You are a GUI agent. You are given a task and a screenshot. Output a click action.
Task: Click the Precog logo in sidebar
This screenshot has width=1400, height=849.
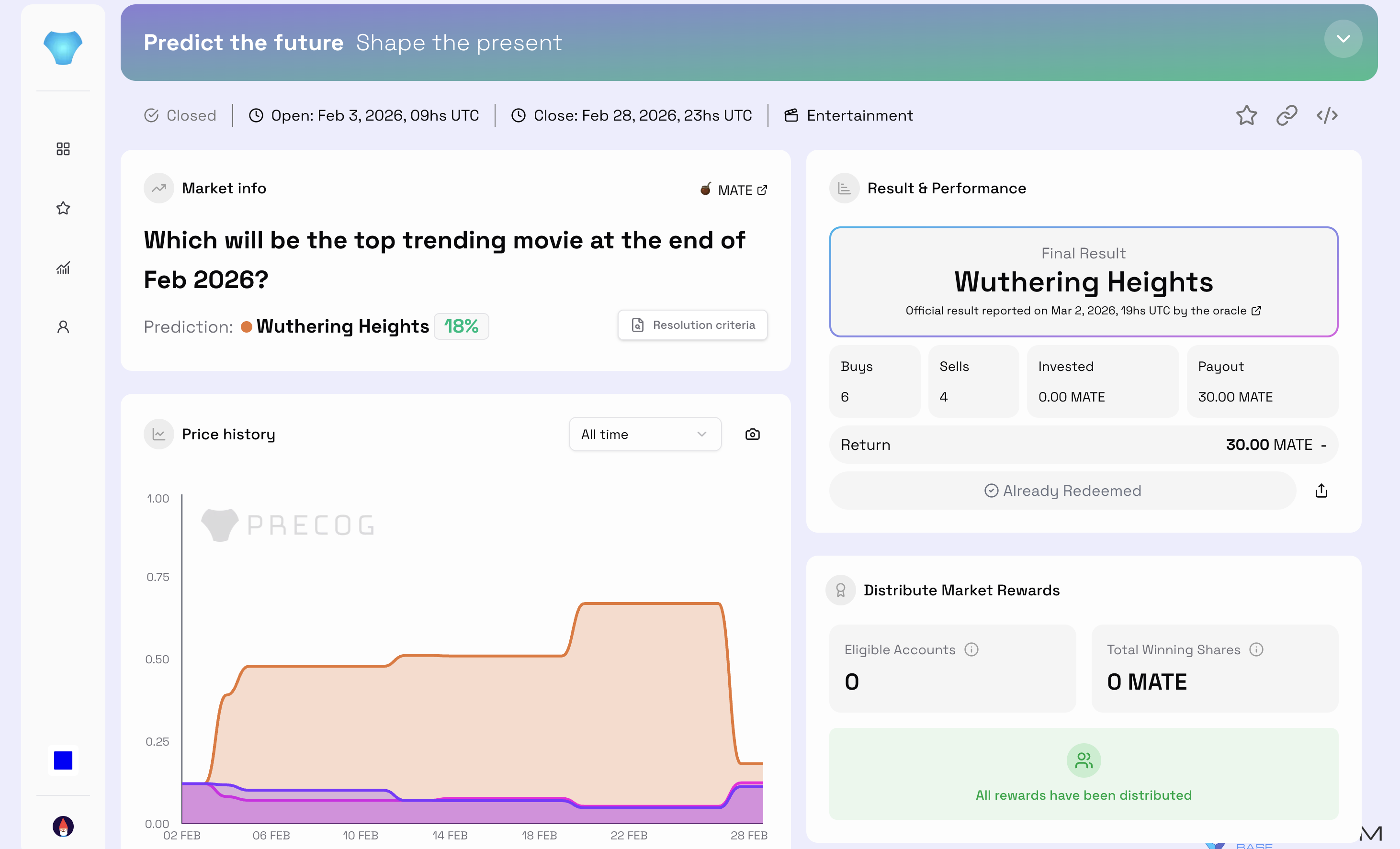(x=63, y=48)
